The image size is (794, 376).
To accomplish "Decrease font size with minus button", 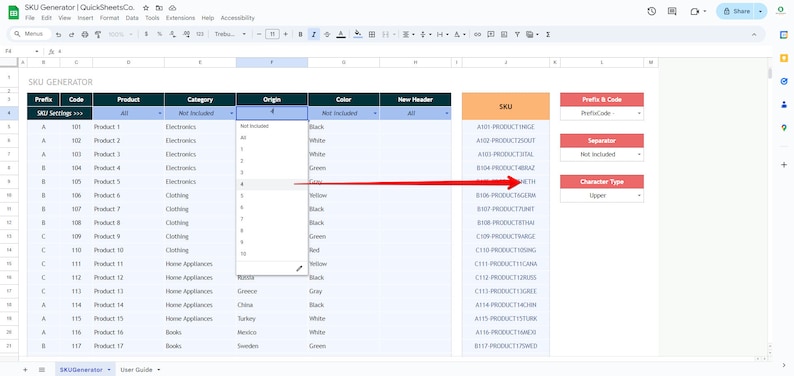I will coord(259,34).
